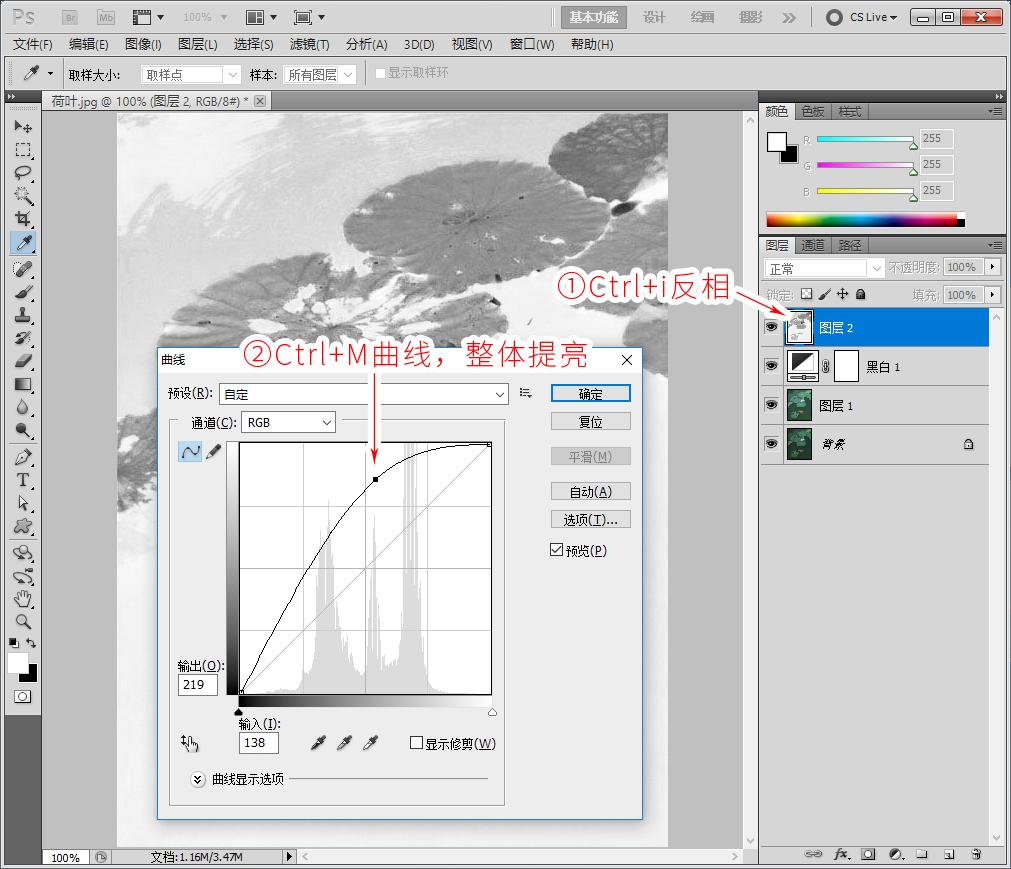Toggle the Show Sampling Ring checkbox
Screen dimensions: 1011x869
pos(380,73)
